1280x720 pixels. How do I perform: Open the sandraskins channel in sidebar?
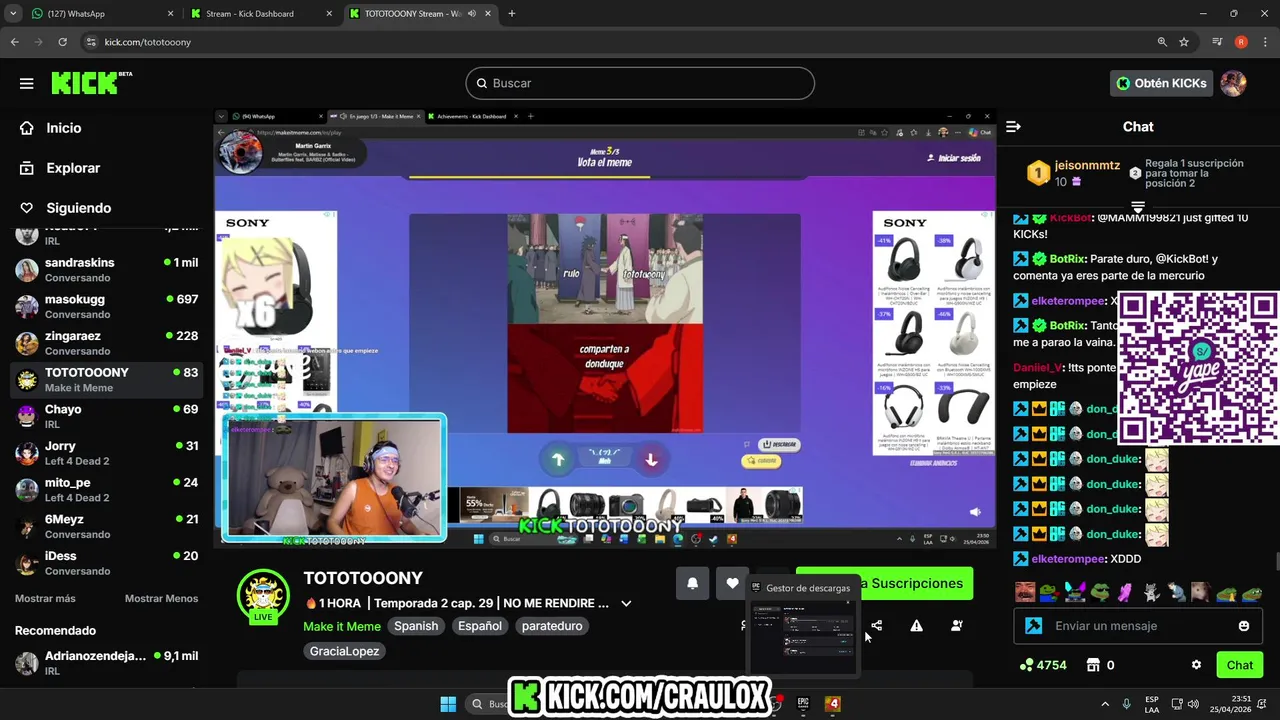[107, 269]
